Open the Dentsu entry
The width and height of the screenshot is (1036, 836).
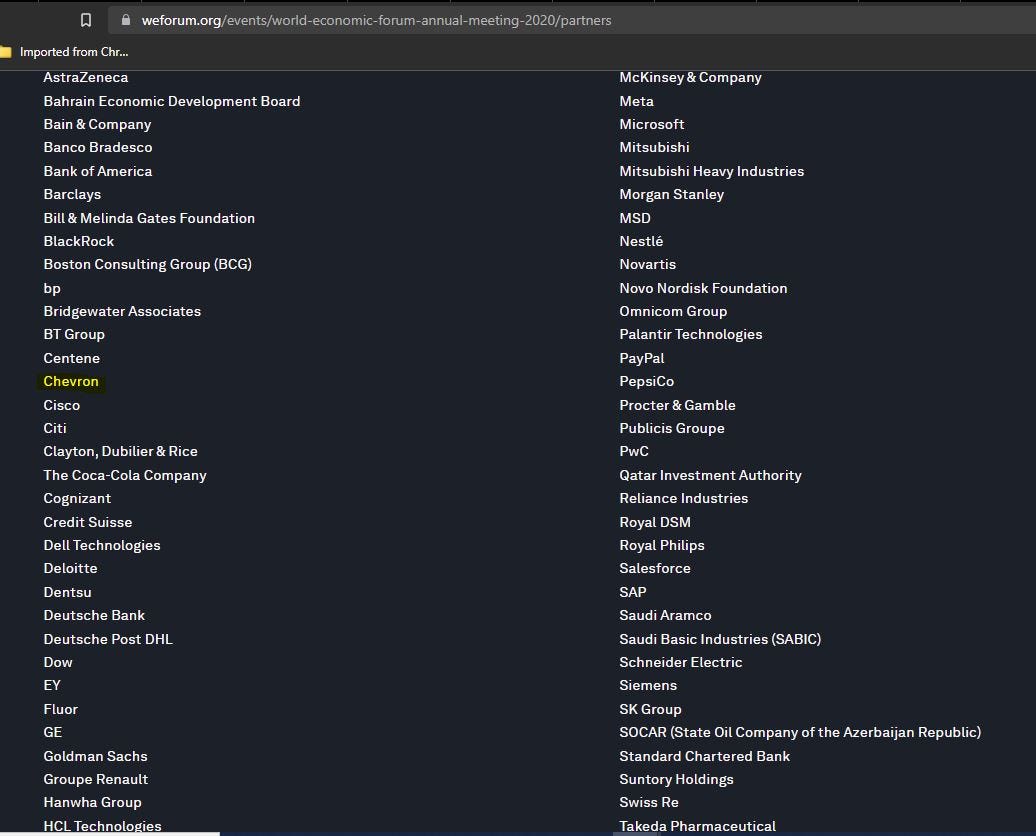click(67, 592)
